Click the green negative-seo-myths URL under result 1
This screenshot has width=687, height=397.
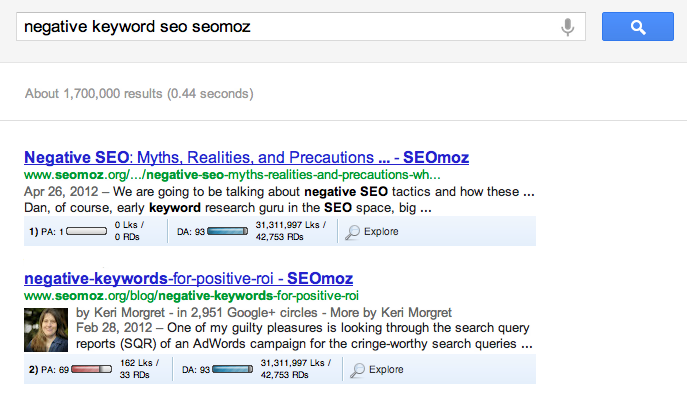(x=232, y=175)
